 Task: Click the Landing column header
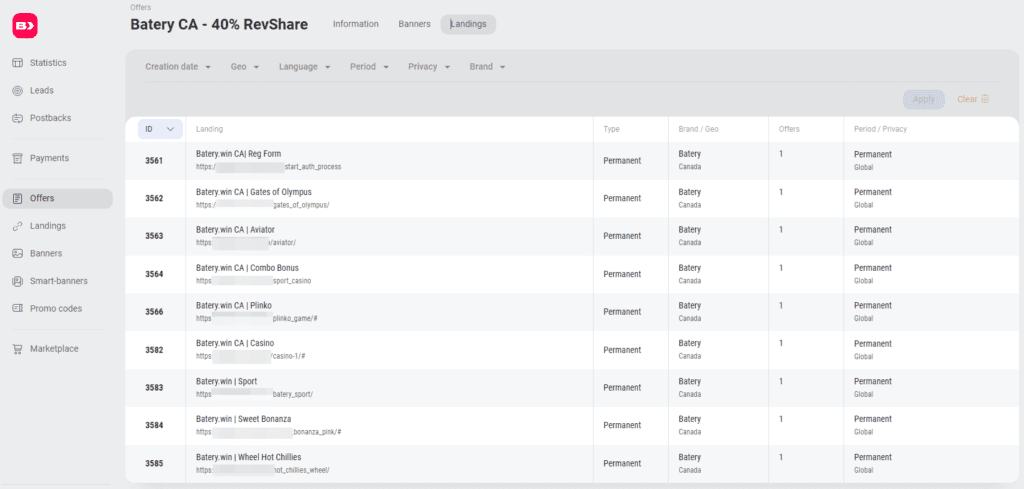point(210,129)
